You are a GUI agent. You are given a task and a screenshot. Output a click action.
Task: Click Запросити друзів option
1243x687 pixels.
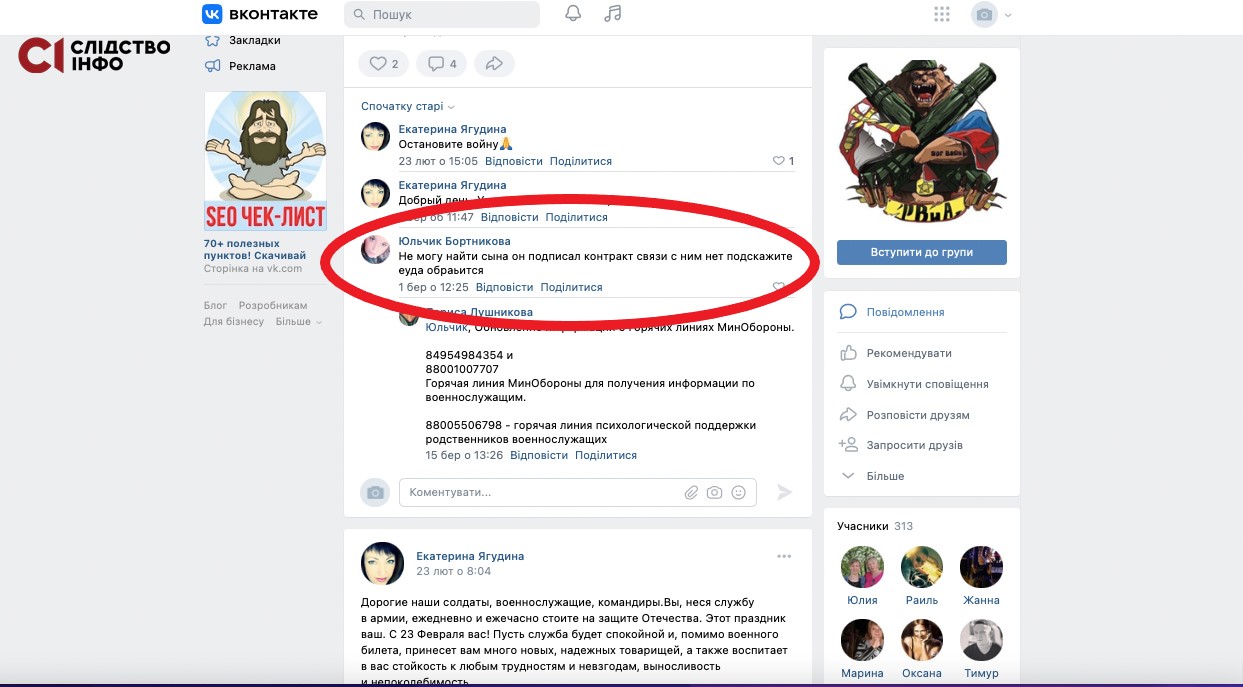pos(914,445)
